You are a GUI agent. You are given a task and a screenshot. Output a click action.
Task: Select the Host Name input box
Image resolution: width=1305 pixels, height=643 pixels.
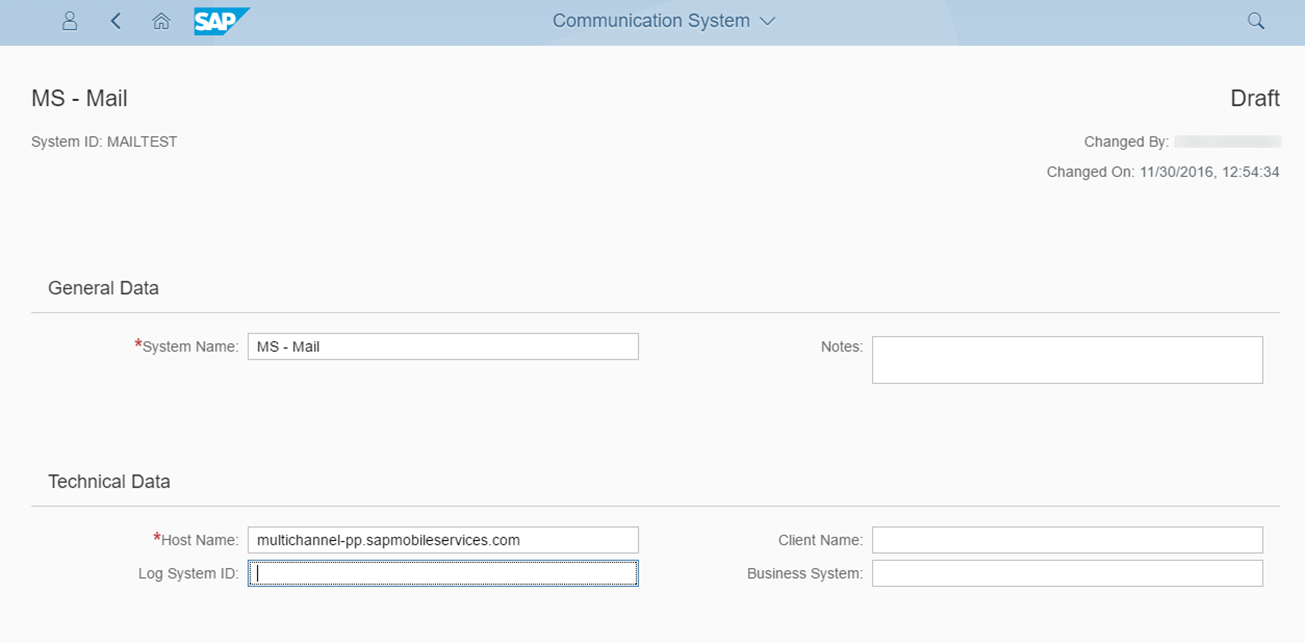pyautogui.click(x=442, y=540)
